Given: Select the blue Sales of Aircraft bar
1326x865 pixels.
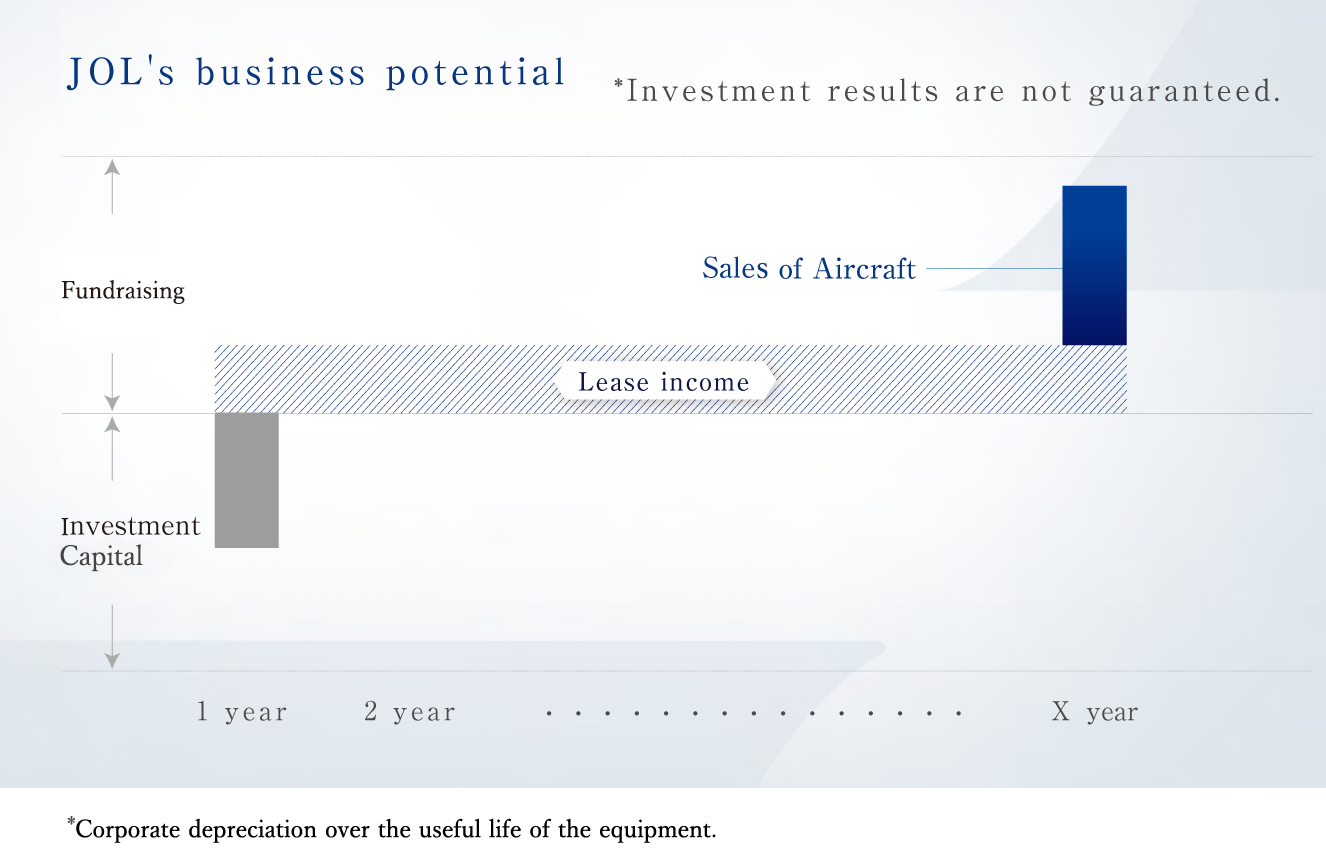Looking at the screenshot, I should point(1094,265).
